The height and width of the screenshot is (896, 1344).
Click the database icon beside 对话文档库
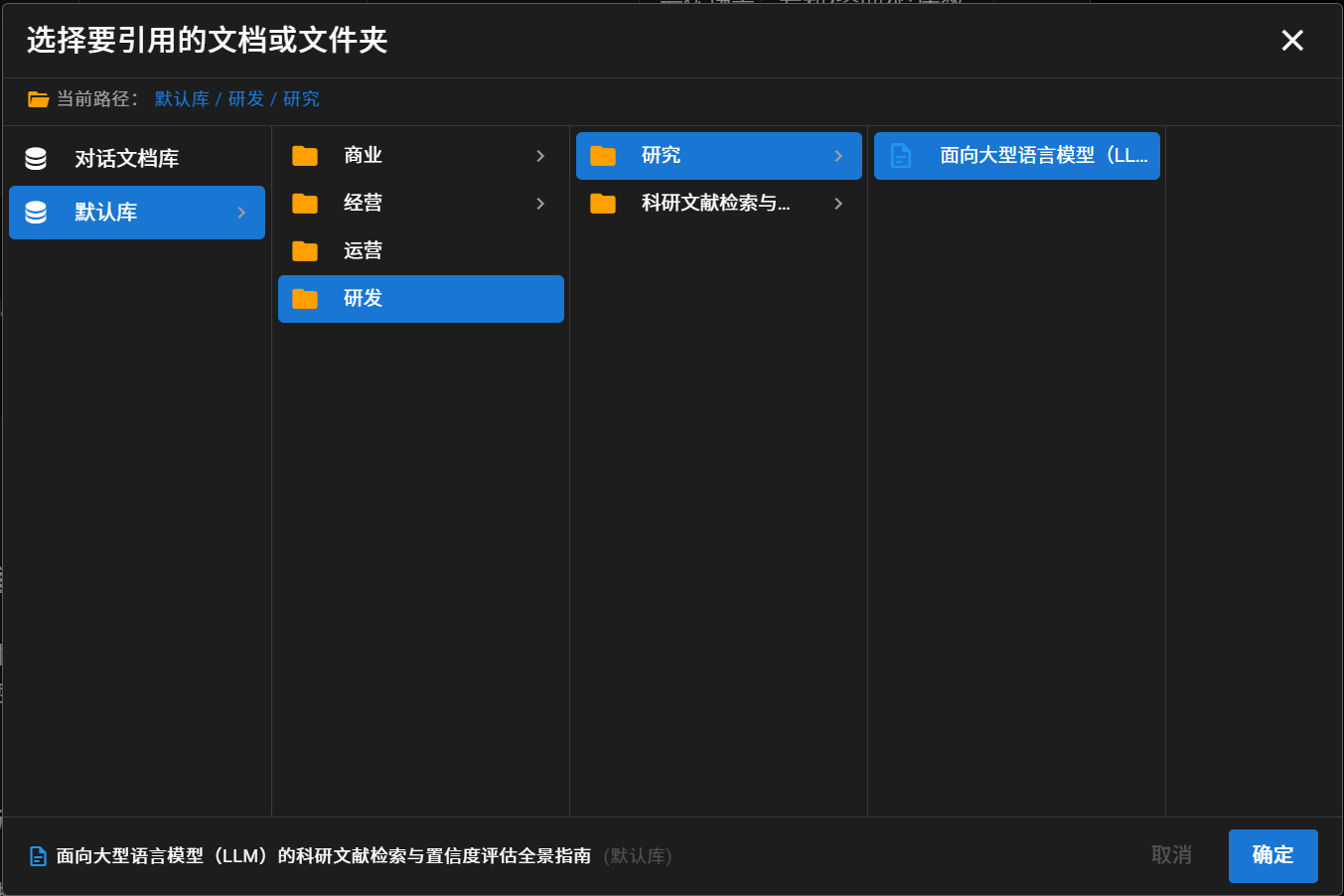pyautogui.click(x=36, y=157)
